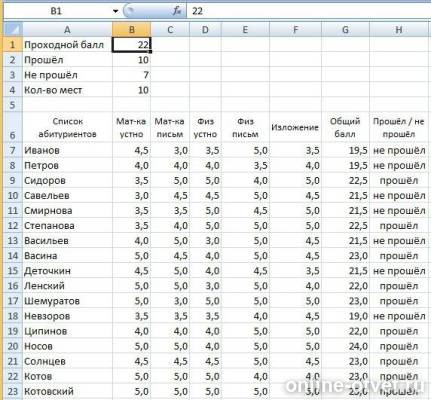
Task: Click Ленский's total score 22,0
Action: click(345, 286)
